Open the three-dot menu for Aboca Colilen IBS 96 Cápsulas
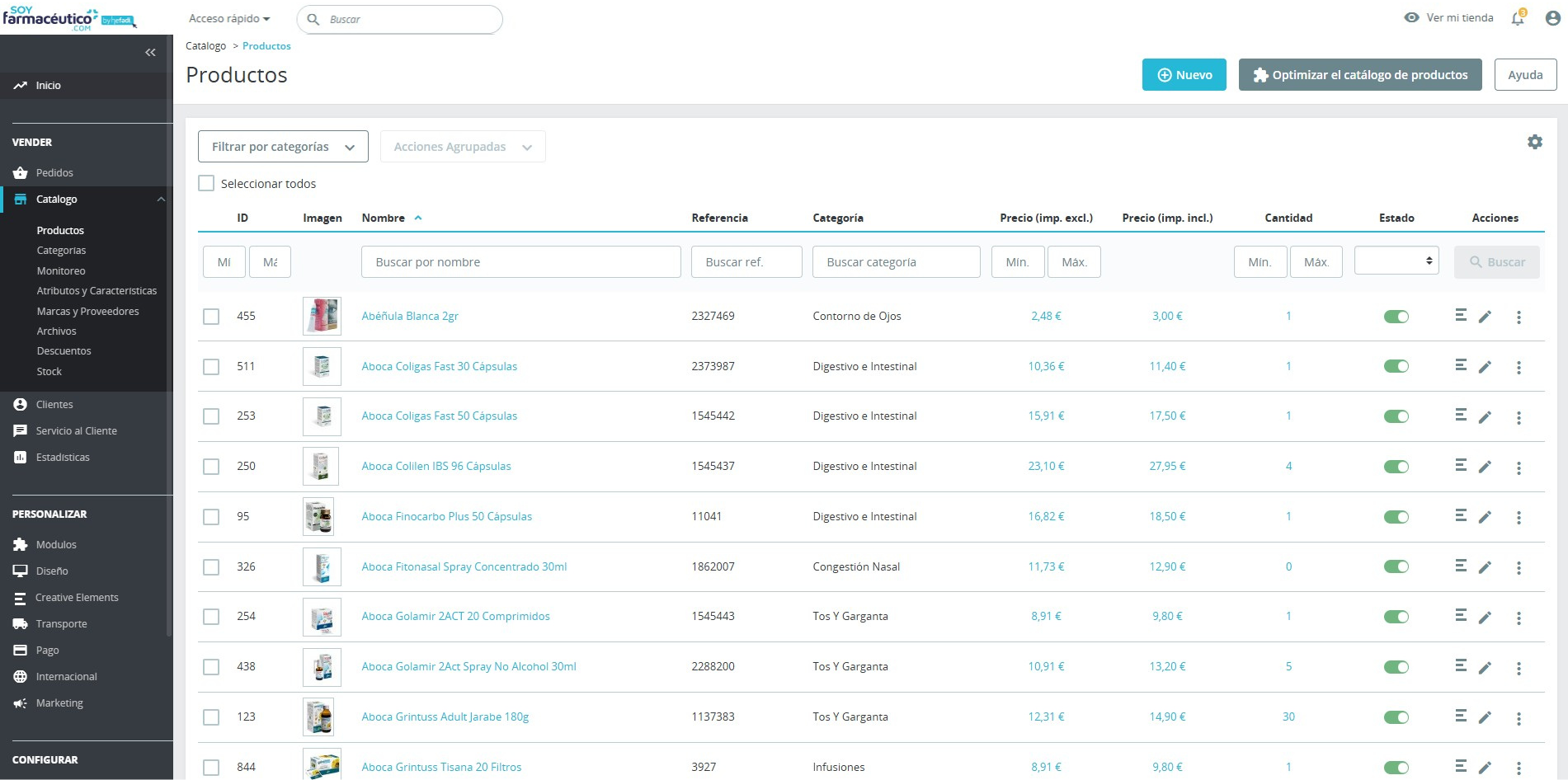The height and width of the screenshot is (780, 1568). click(x=1519, y=468)
